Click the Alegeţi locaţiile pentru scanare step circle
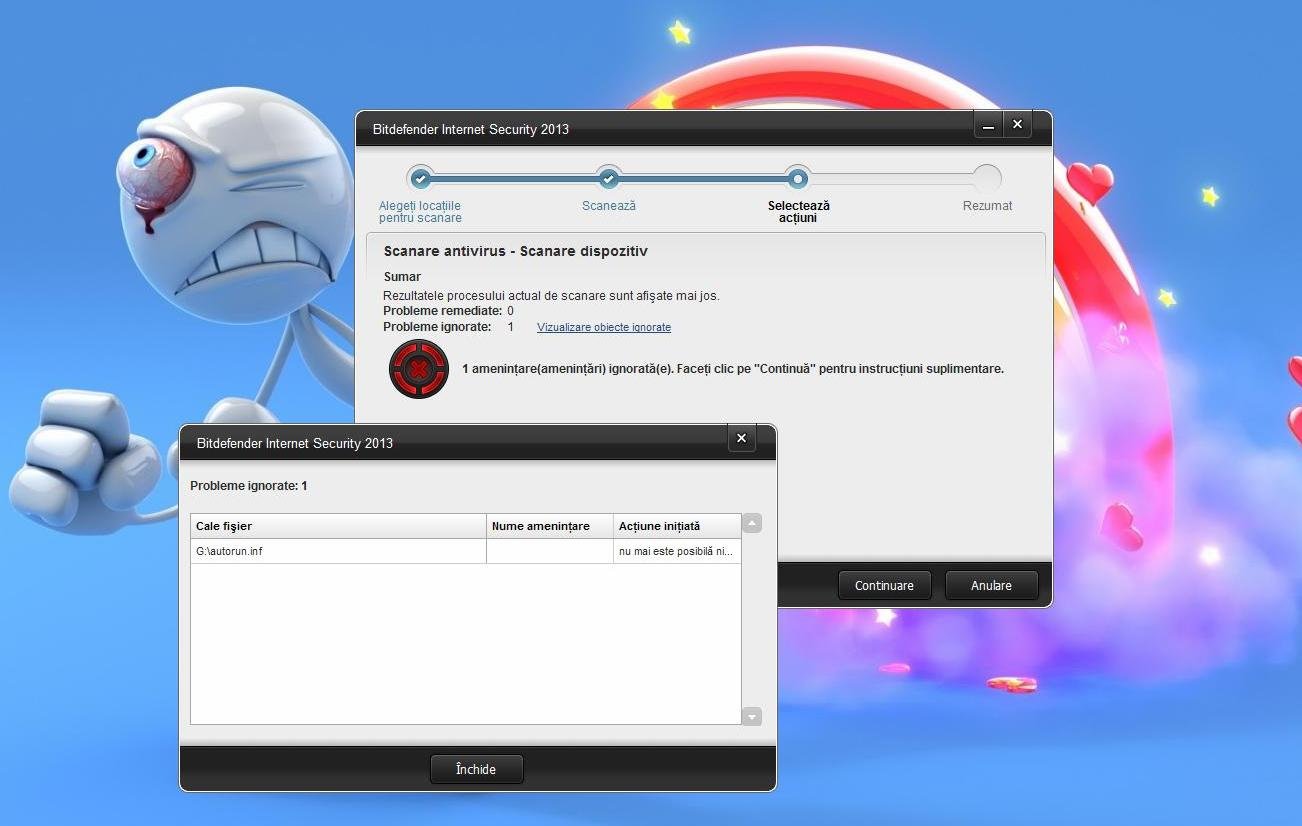The height and width of the screenshot is (826, 1302). point(421,179)
